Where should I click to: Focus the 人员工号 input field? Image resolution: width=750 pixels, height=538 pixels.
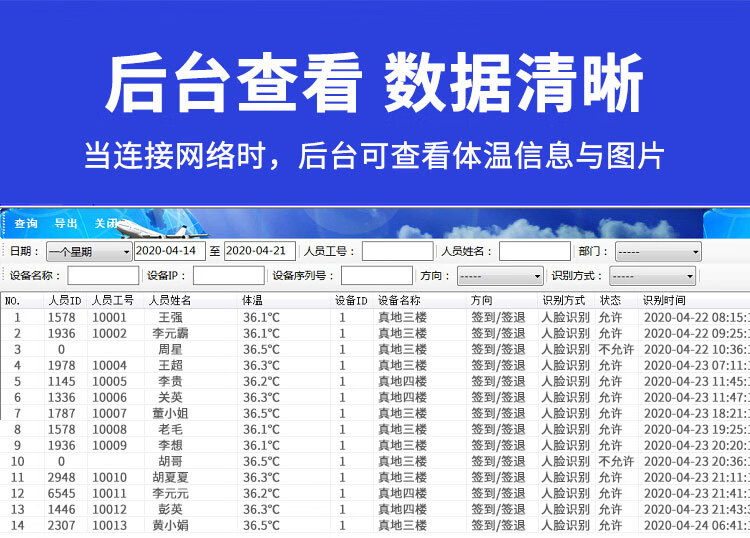coord(397,251)
